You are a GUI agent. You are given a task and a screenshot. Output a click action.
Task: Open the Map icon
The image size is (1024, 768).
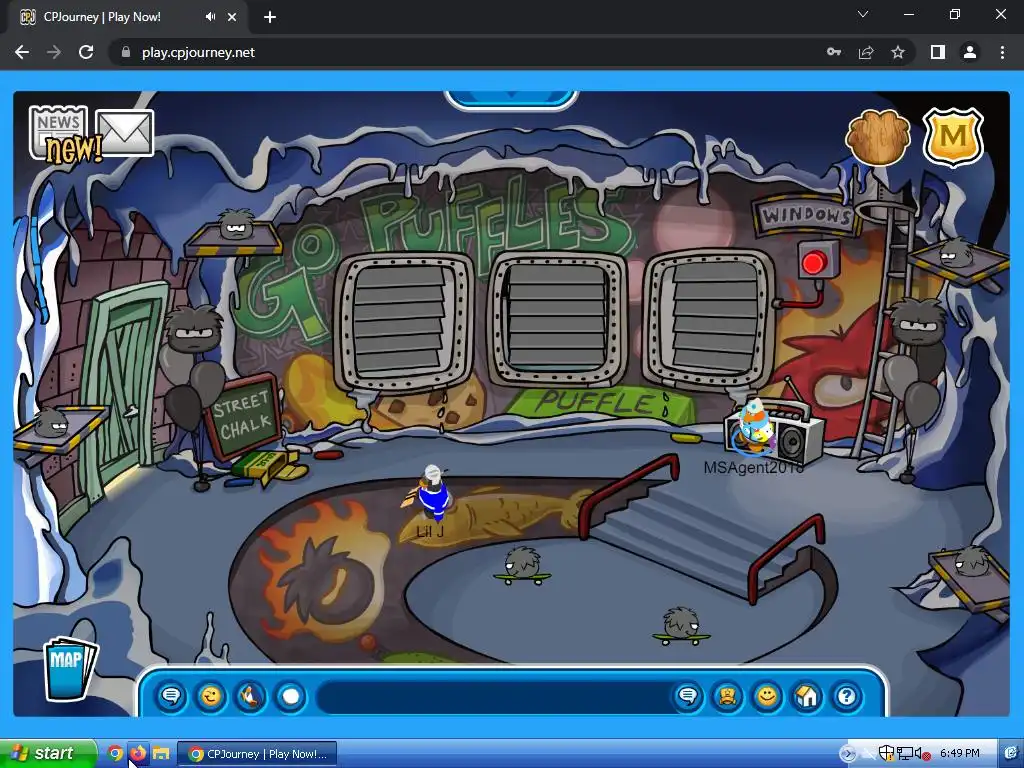69,669
